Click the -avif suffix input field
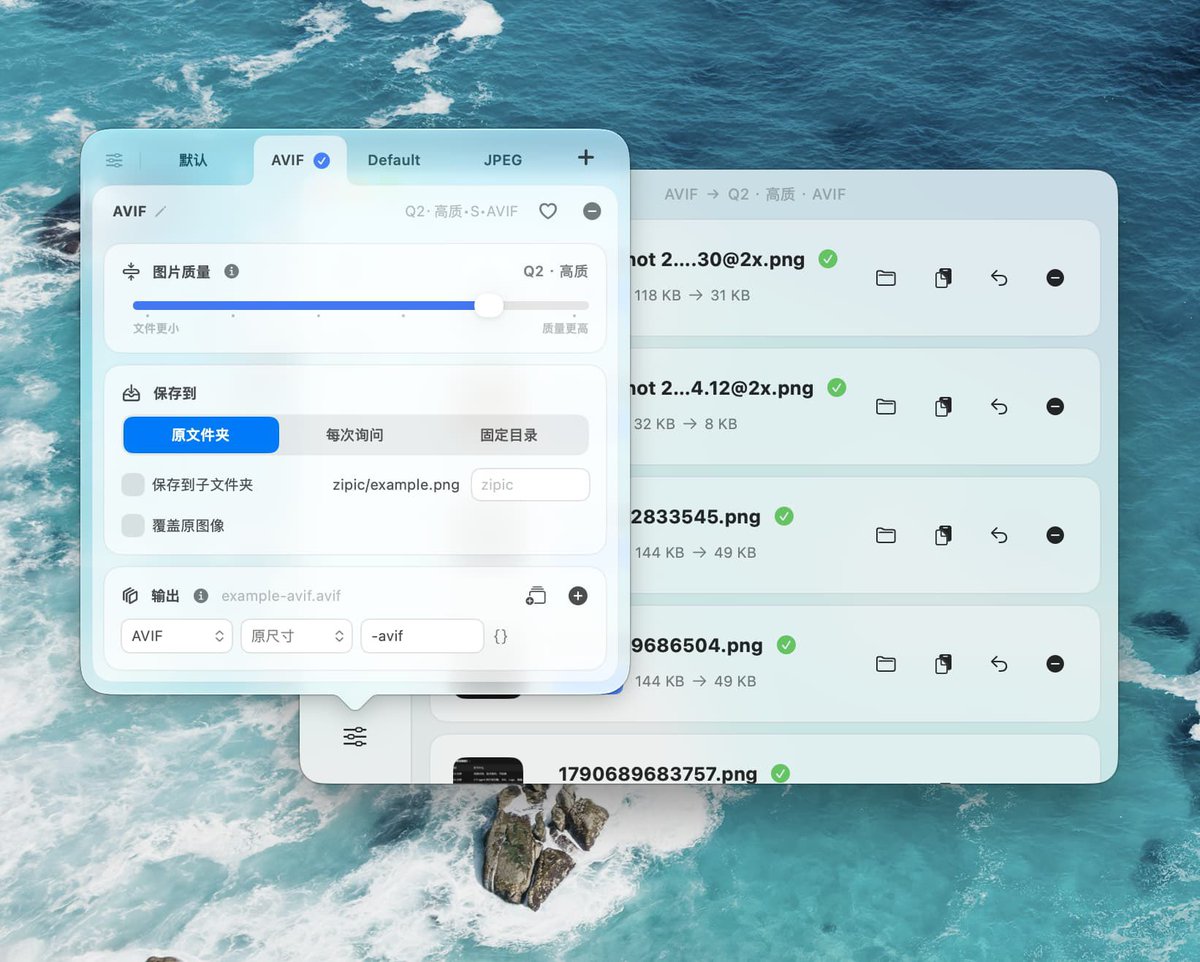Image resolution: width=1200 pixels, height=962 pixels. pos(422,636)
